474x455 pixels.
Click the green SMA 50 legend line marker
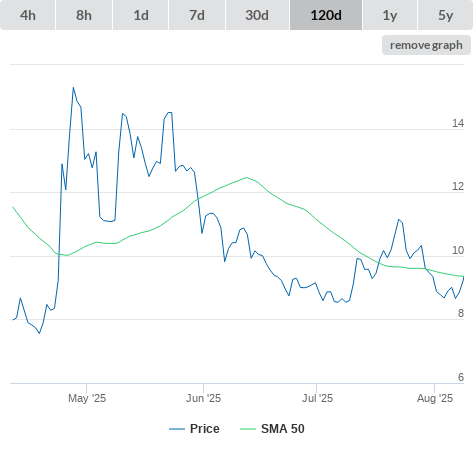[x=248, y=429]
